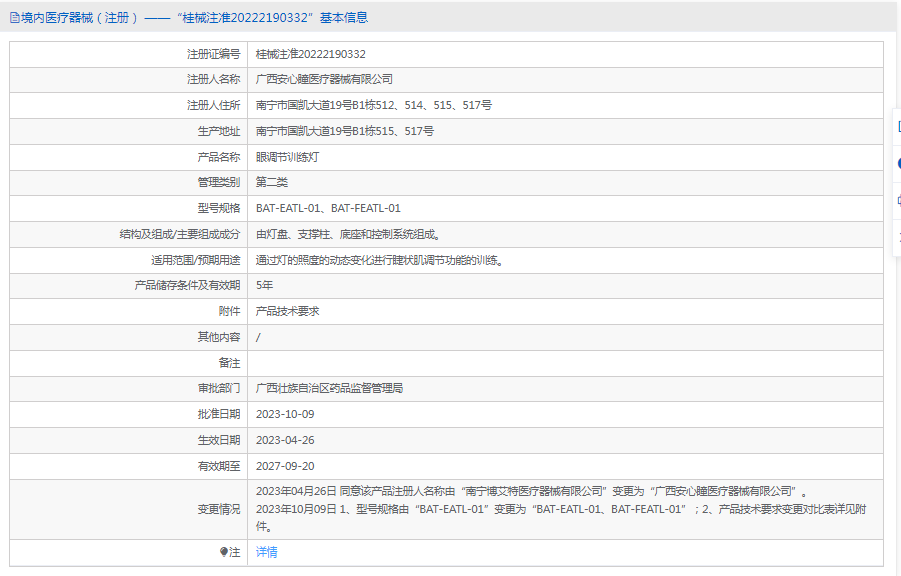Click the 有效期至 row label
The height and width of the screenshot is (576, 901).
click(x=218, y=466)
